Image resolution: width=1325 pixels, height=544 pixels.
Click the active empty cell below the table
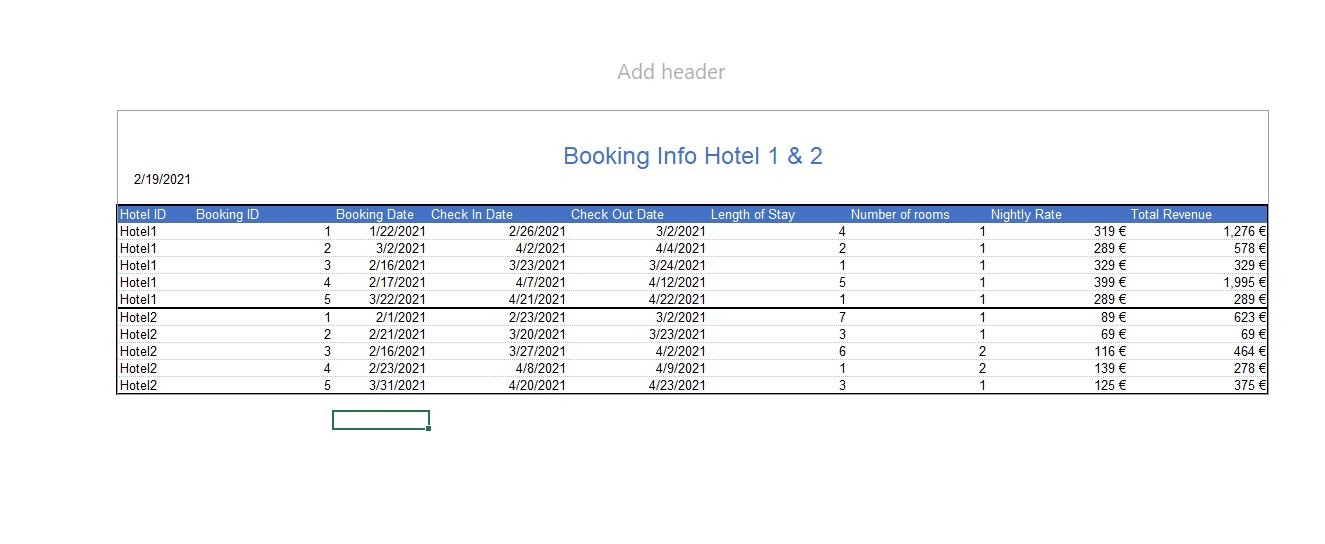click(x=381, y=420)
